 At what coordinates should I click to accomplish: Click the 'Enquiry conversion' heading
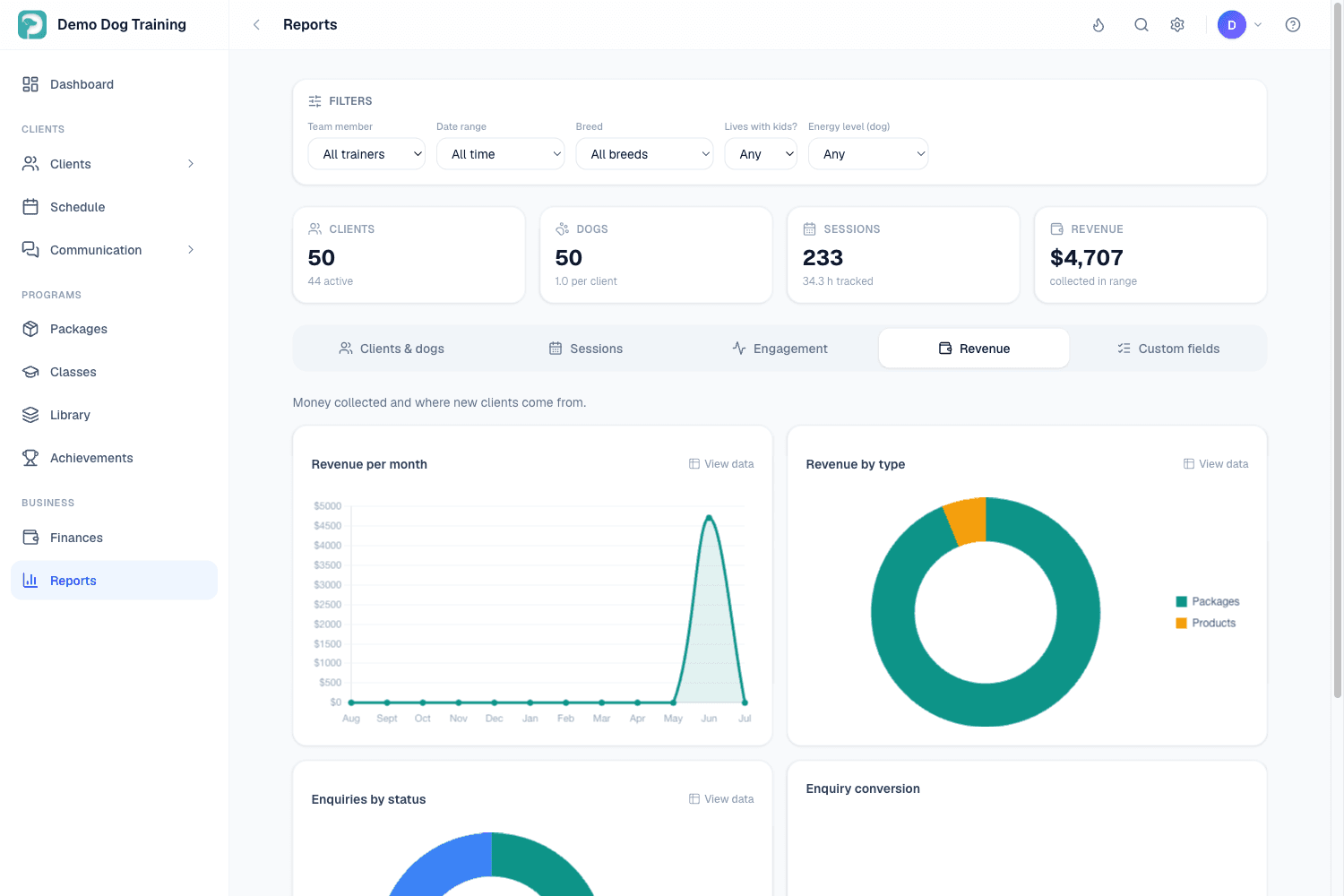click(863, 788)
